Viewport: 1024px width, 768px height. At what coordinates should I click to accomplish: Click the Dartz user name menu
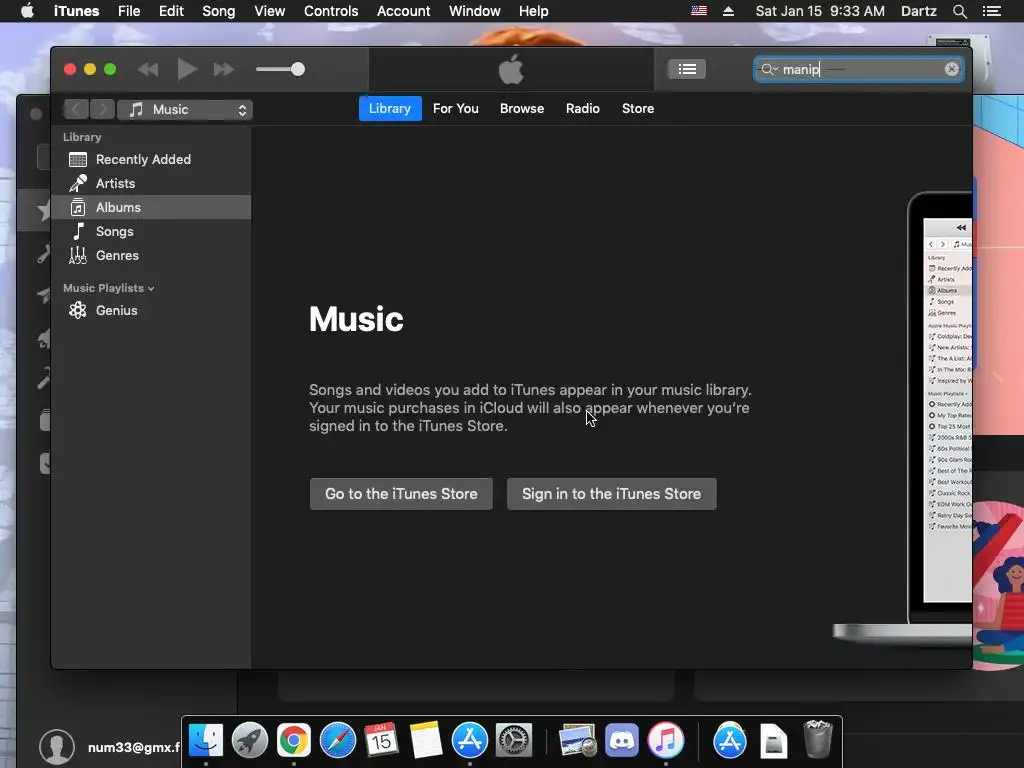[918, 11]
